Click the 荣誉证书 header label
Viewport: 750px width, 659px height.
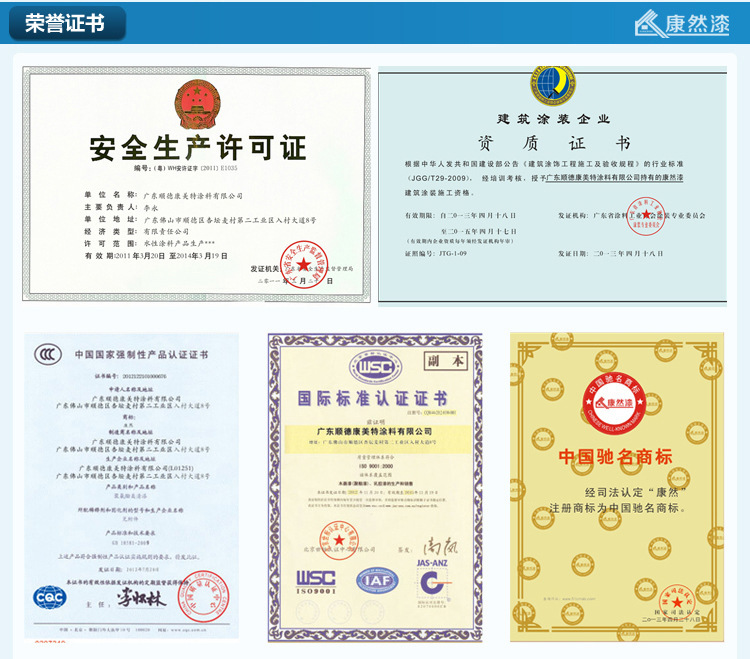[67, 23]
